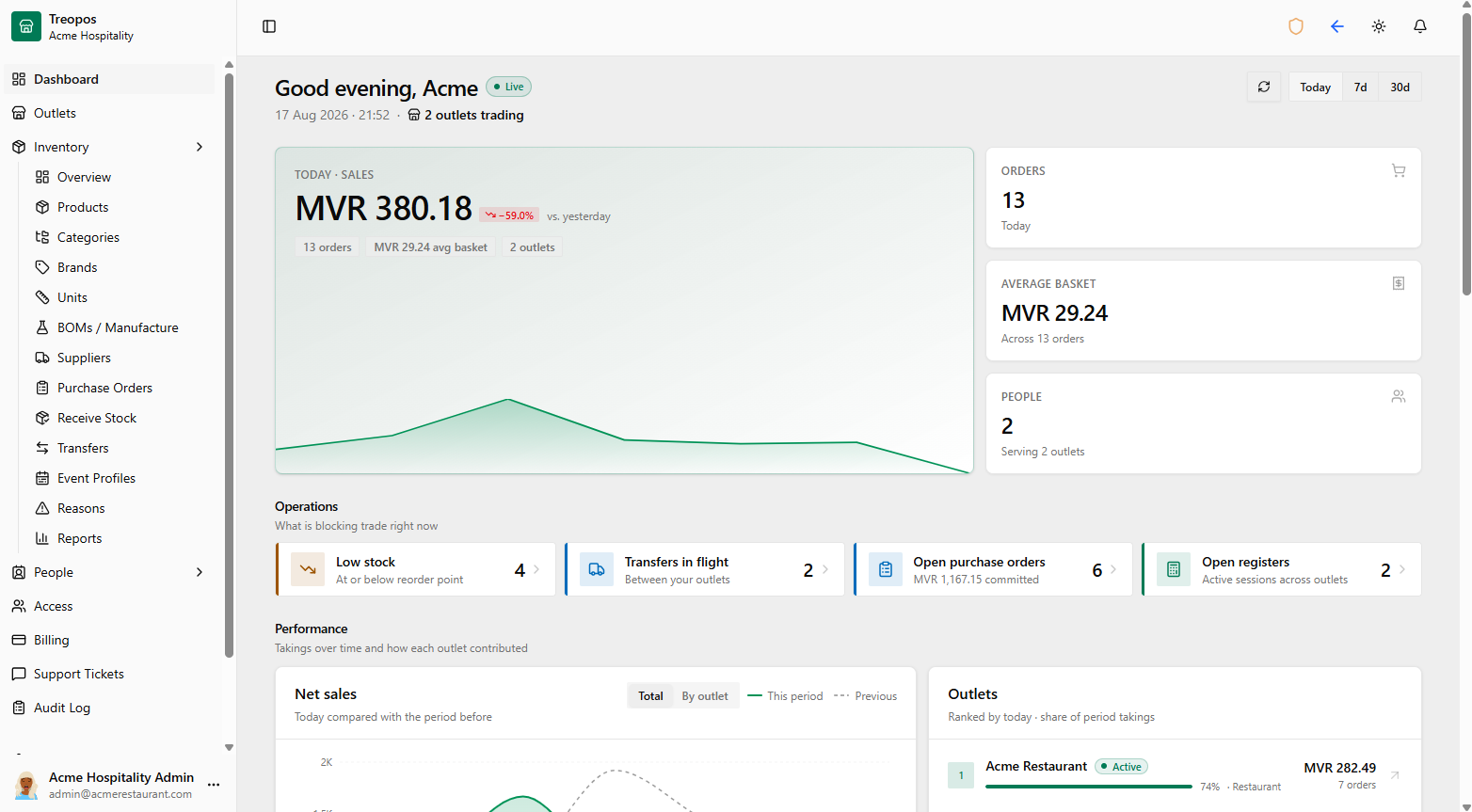Click the Reasons warning triangle icon
Image resolution: width=1472 pixels, height=812 pixels.
[x=42, y=508]
